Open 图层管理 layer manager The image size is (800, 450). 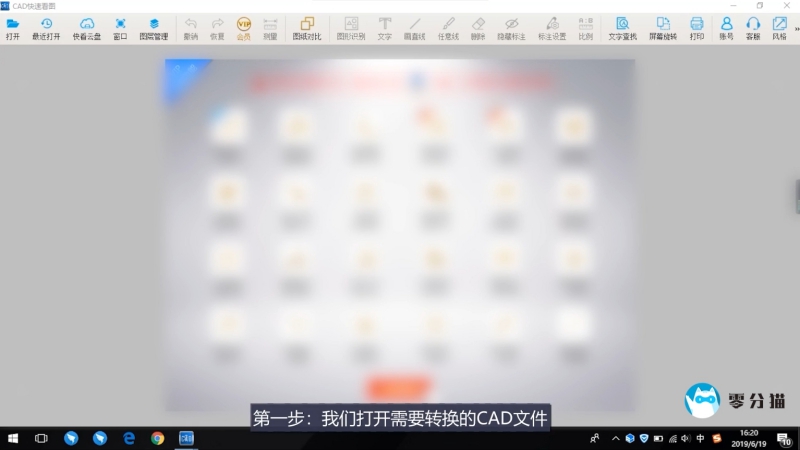(x=154, y=29)
